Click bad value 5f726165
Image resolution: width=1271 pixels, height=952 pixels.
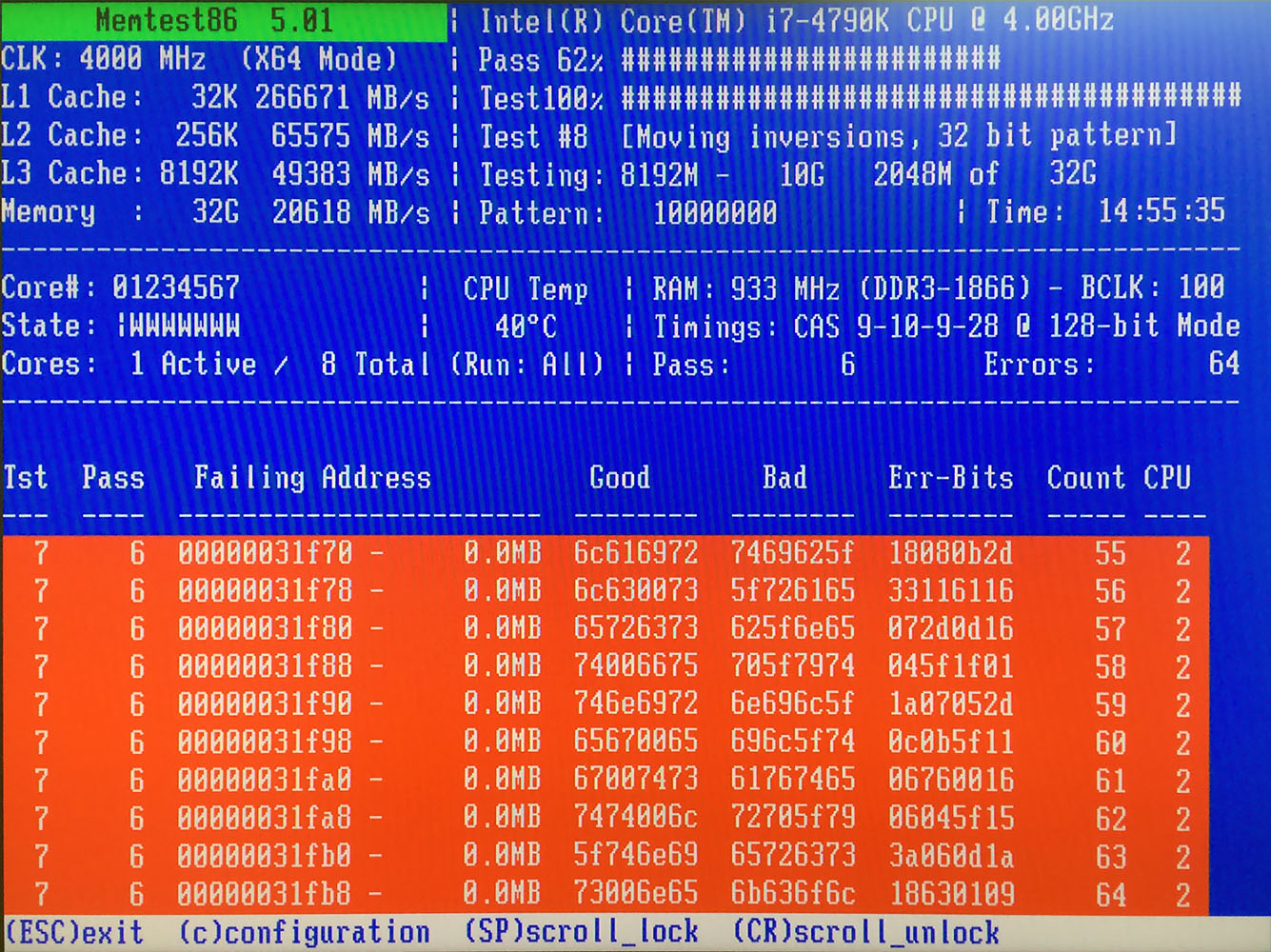792,590
